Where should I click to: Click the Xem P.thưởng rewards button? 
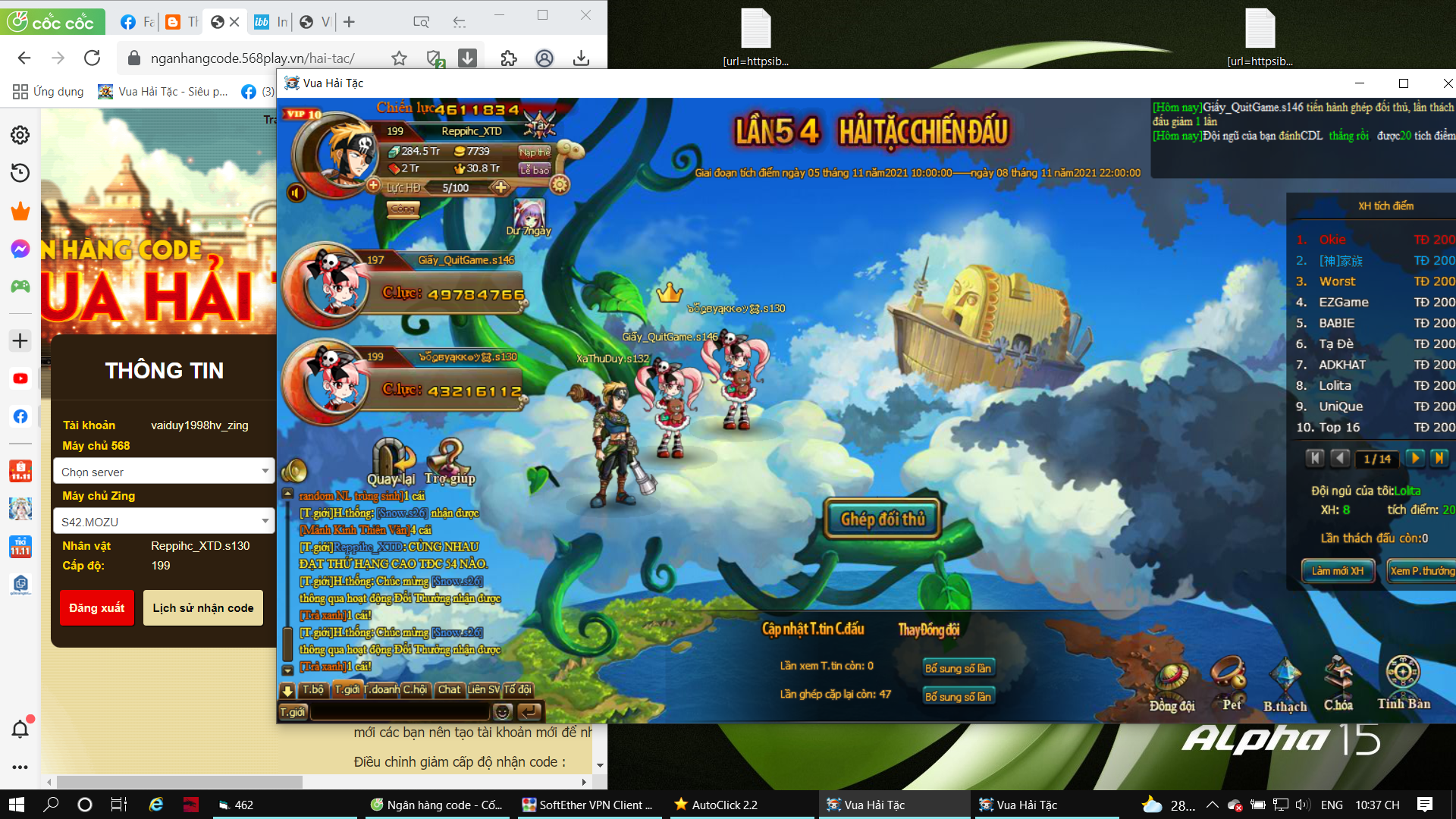1422,571
